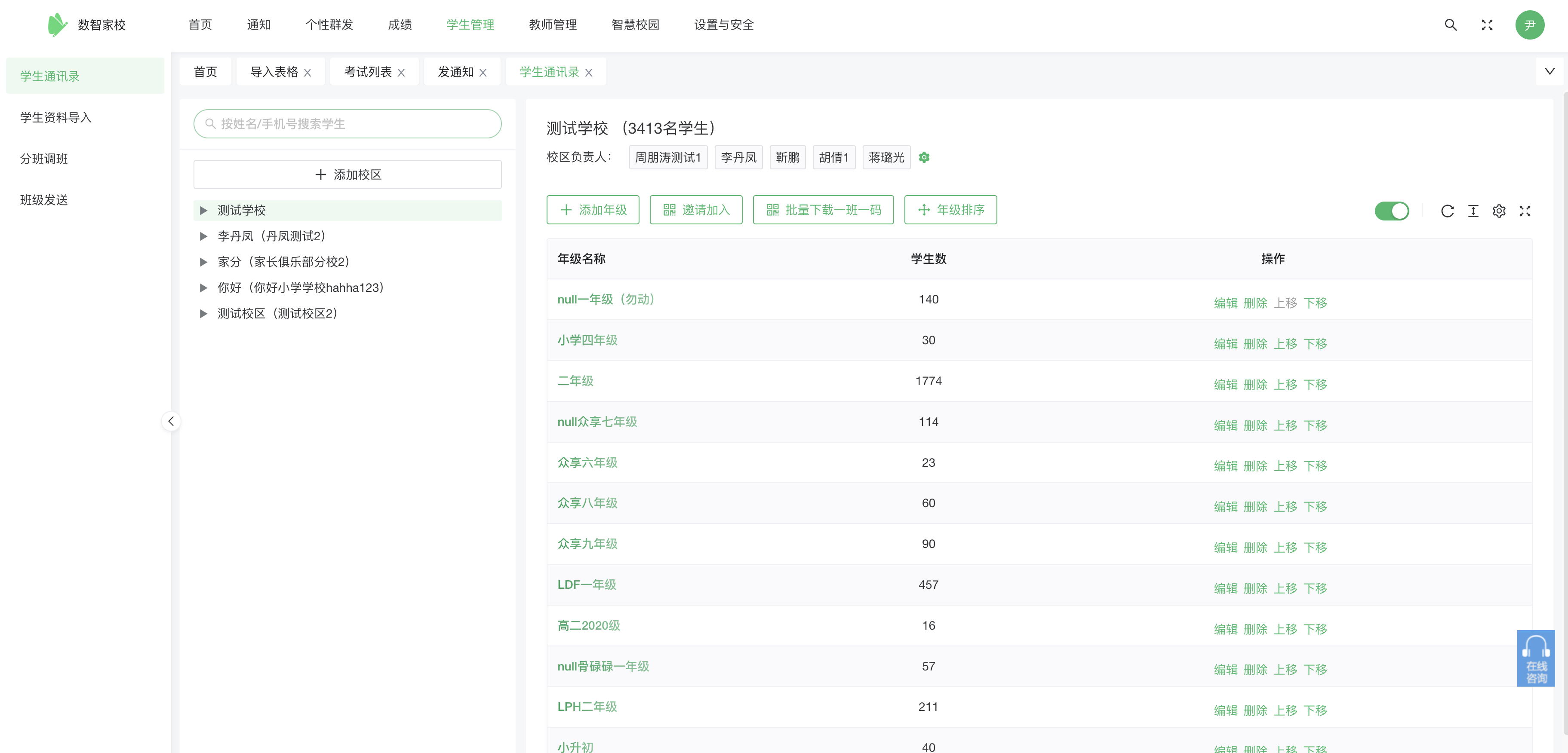
Task: Open 智慧校园 menu
Action: pyautogui.click(x=636, y=25)
